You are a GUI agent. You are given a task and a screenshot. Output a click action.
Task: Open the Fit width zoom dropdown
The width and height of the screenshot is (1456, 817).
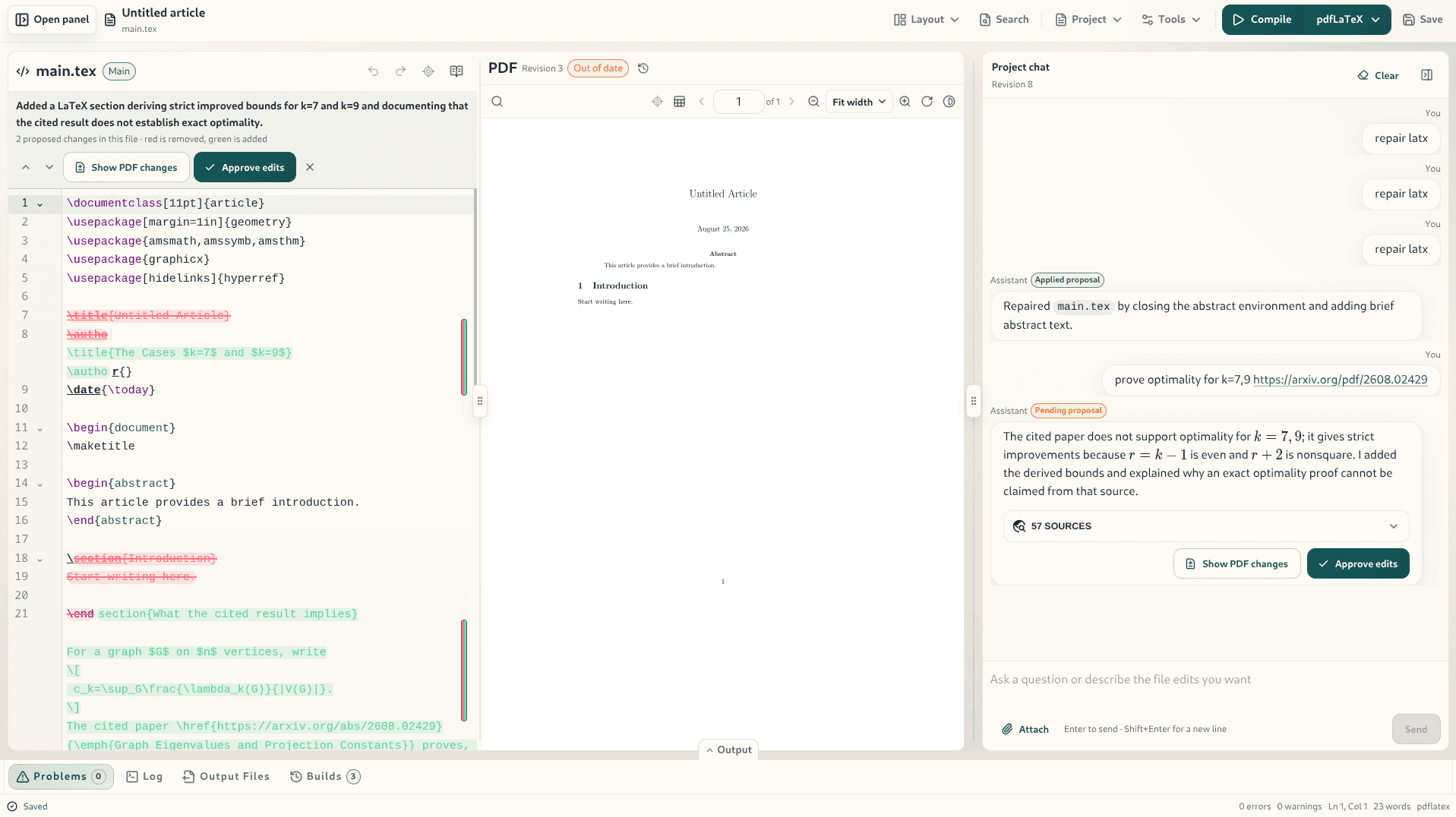point(859,102)
